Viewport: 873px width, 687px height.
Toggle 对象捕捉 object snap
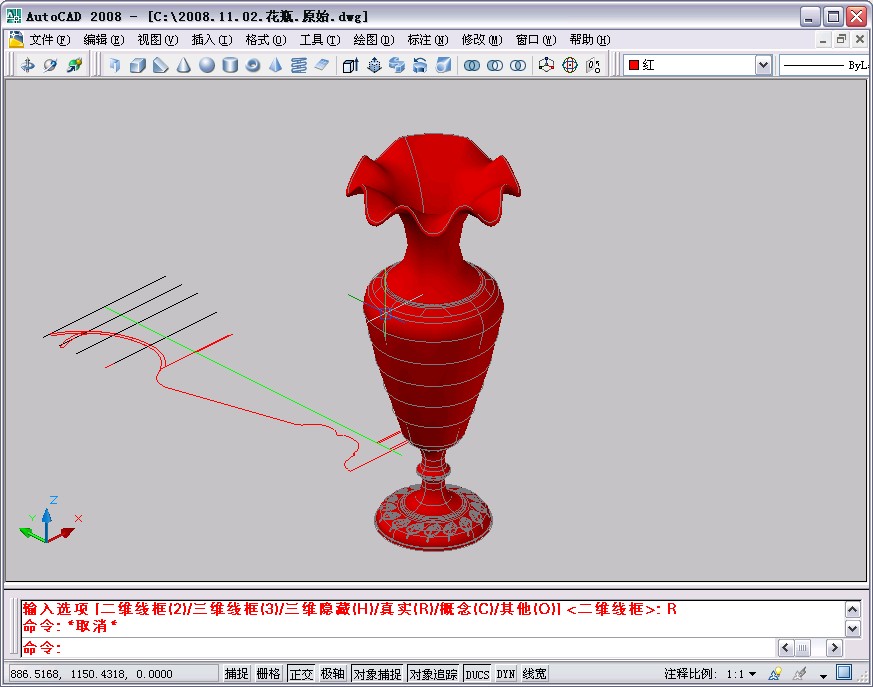click(x=377, y=674)
